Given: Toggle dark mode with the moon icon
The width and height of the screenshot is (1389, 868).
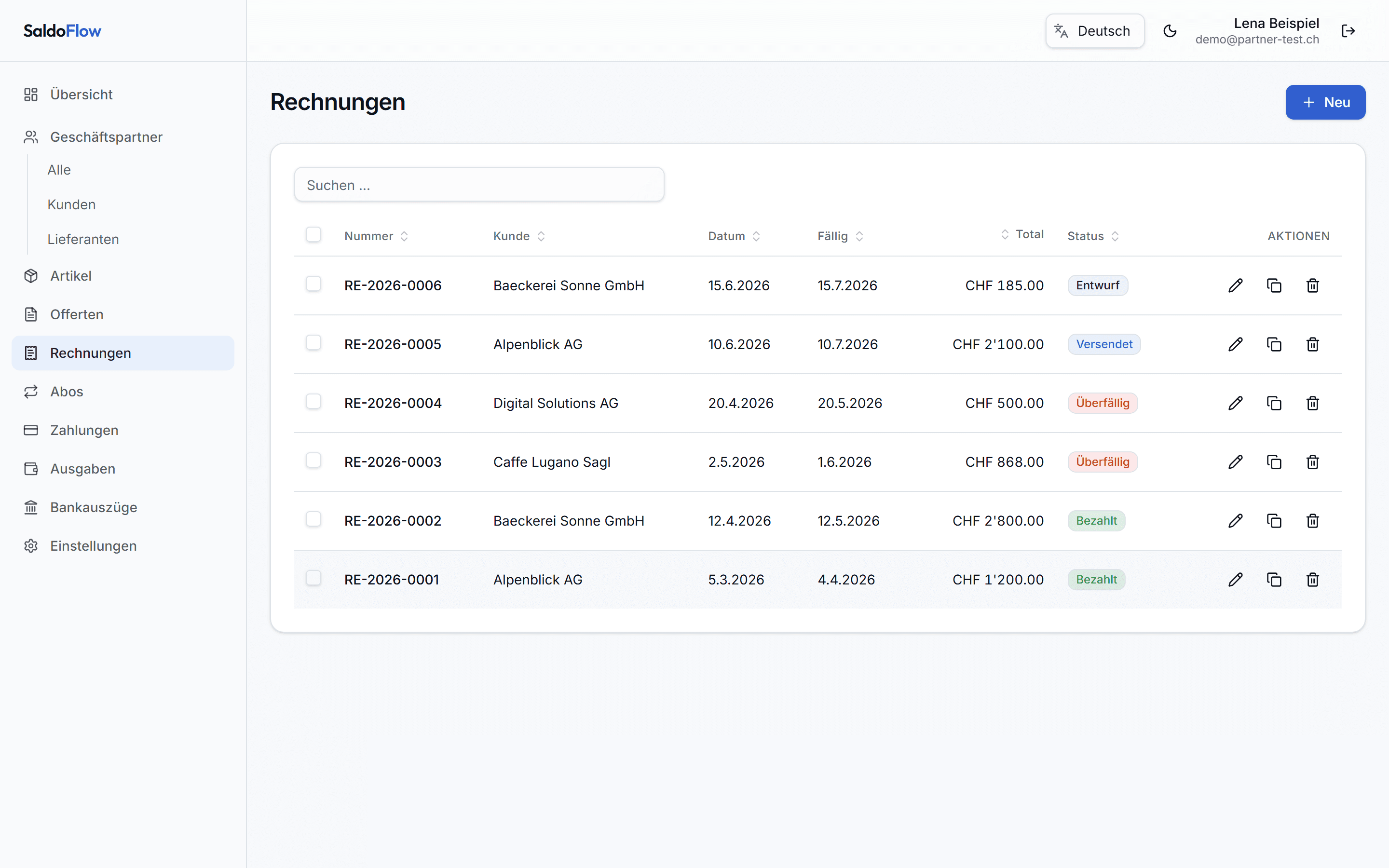Looking at the screenshot, I should point(1170,31).
